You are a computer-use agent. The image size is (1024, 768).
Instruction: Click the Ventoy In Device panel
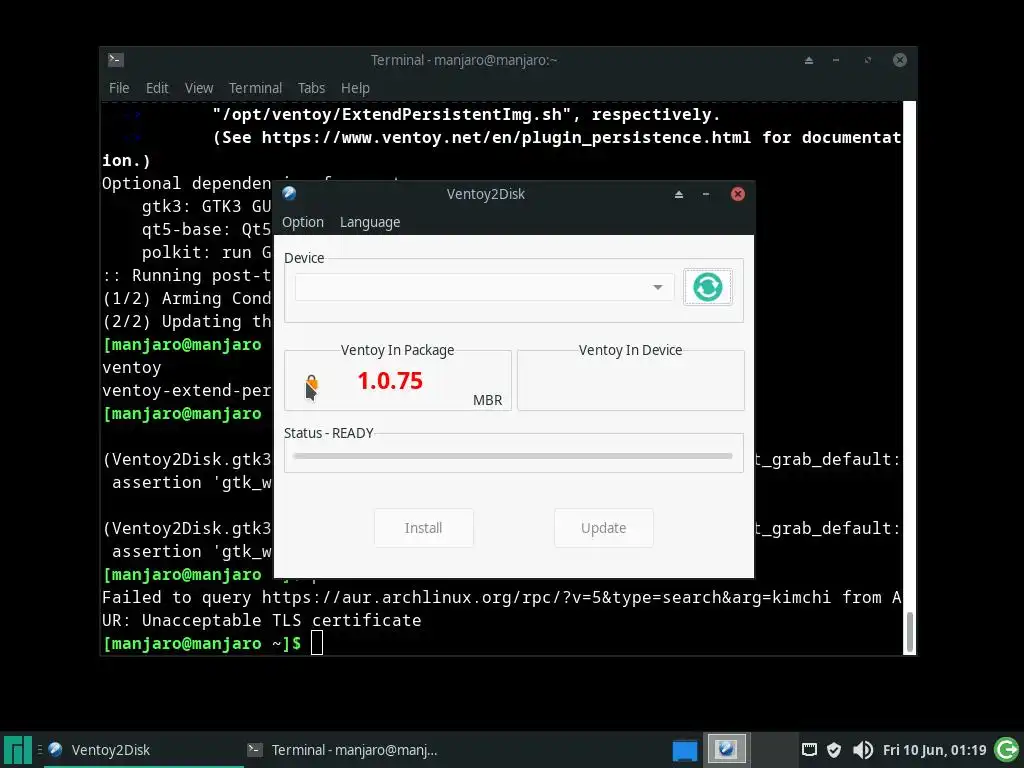click(631, 381)
